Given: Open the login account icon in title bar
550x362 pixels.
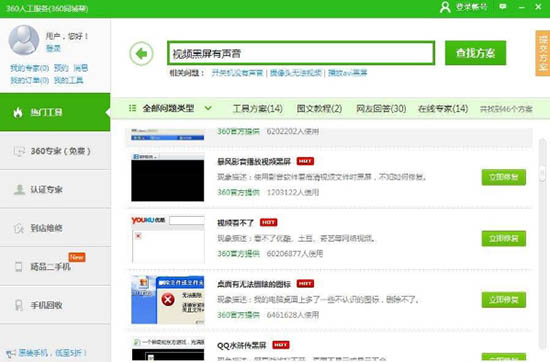Looking at the screenshot, I should 445,7.
